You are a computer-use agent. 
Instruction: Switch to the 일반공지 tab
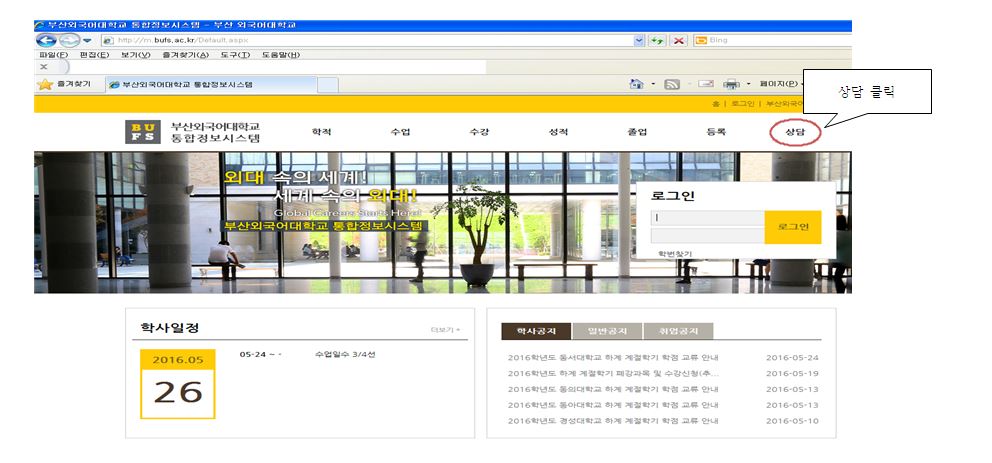[606, 331]
